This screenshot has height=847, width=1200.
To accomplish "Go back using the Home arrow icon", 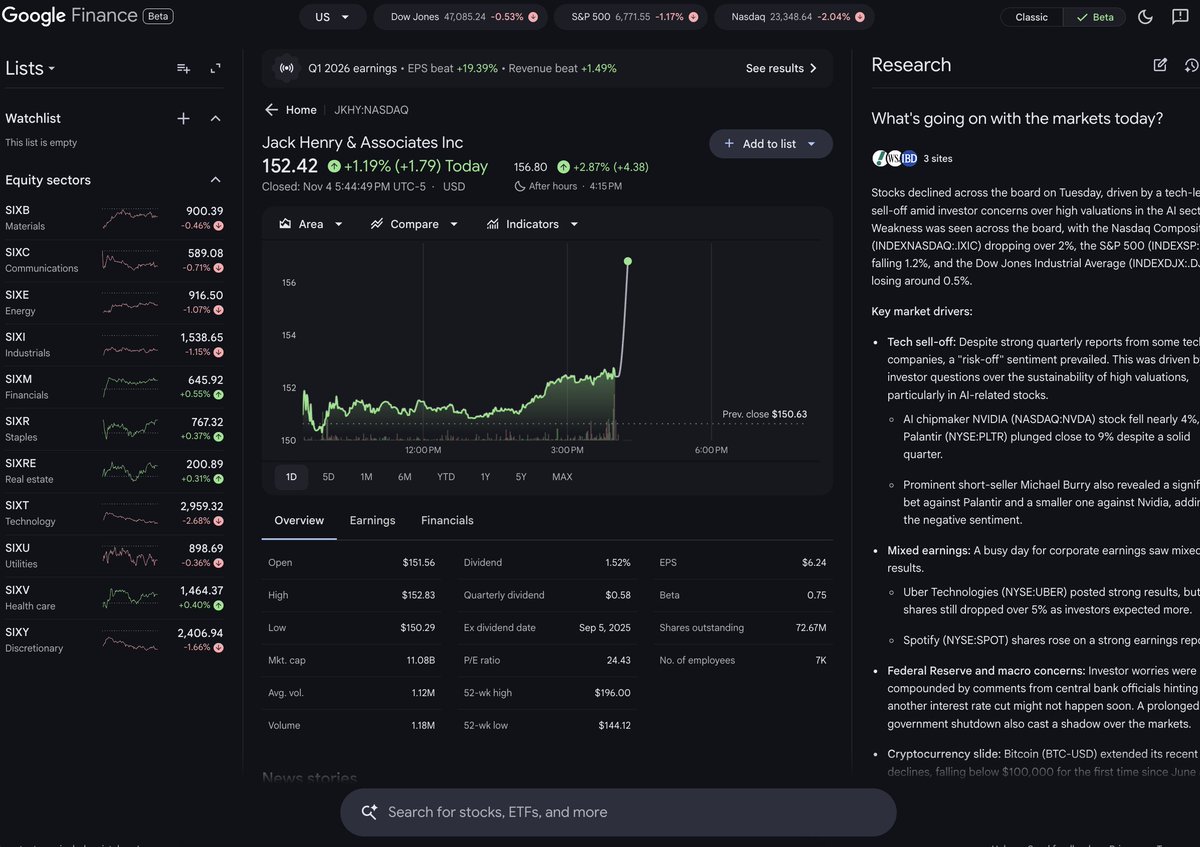I will point(271,110).
